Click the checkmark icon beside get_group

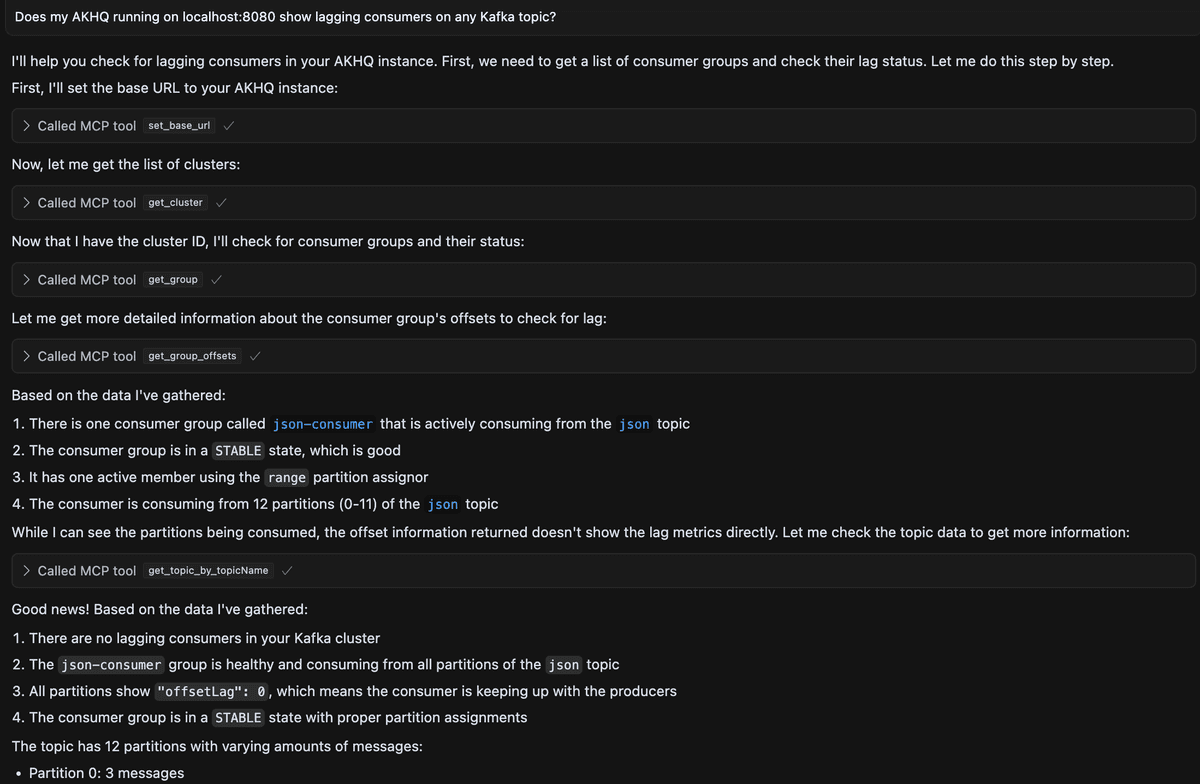click(x=217, y=280)
